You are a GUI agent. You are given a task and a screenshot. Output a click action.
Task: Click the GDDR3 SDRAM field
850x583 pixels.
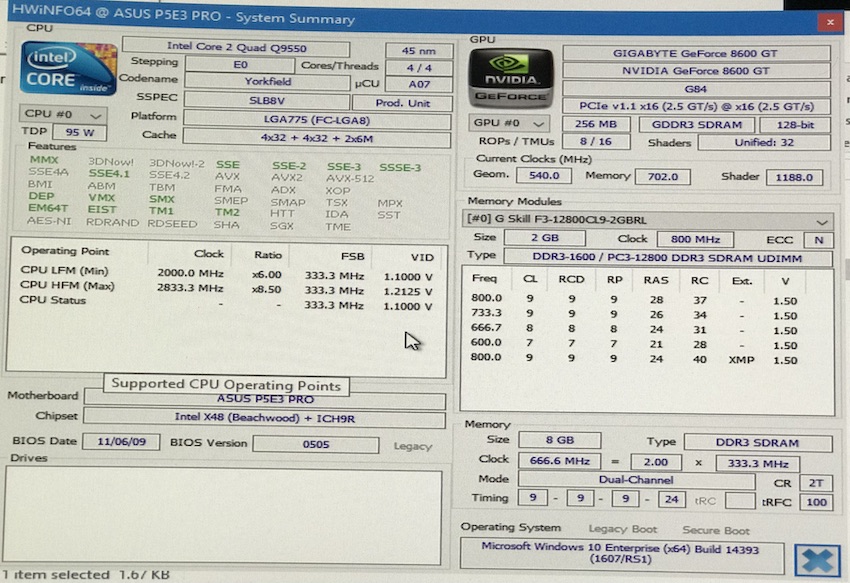click(x=697, y=125)
